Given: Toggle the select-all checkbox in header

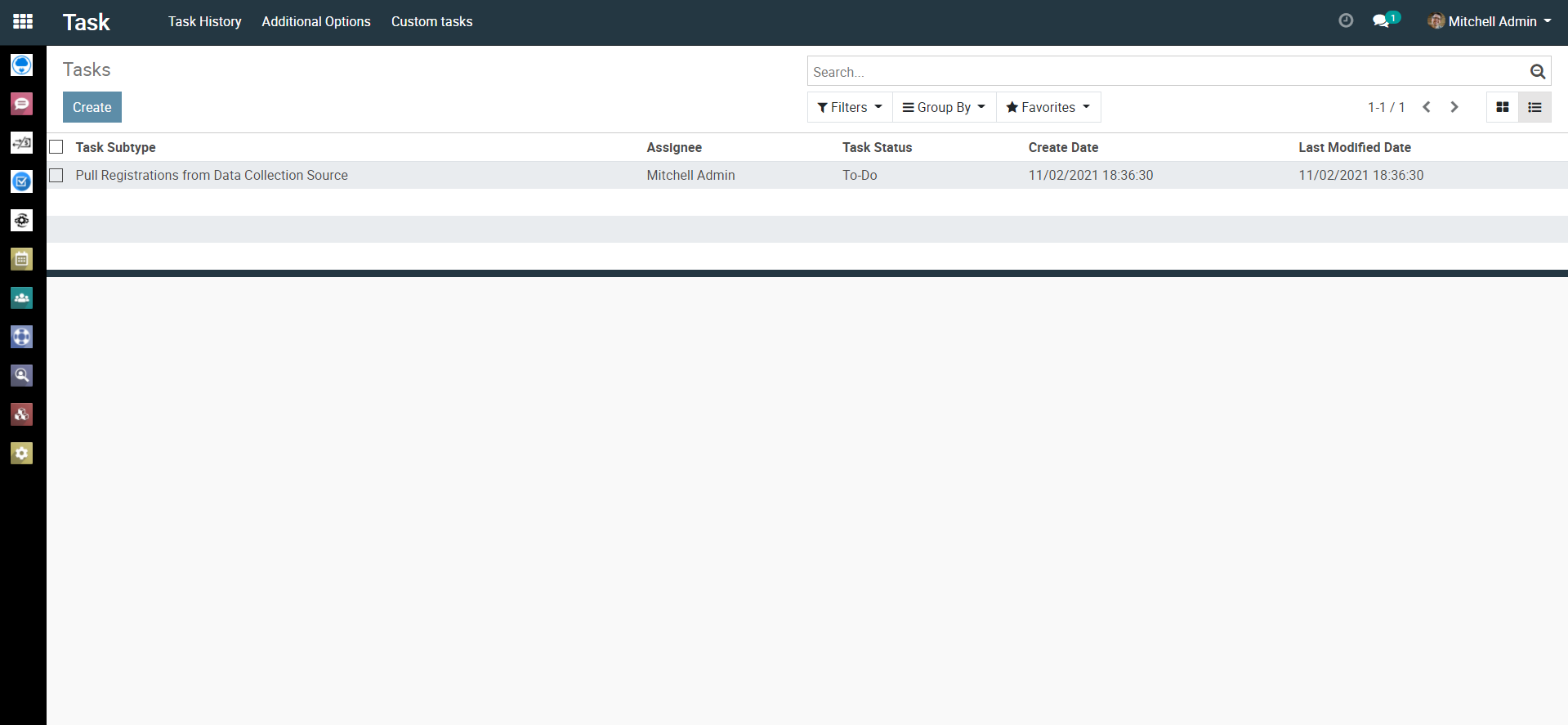Looking at the screenshot, I should (x=56, y=147).
